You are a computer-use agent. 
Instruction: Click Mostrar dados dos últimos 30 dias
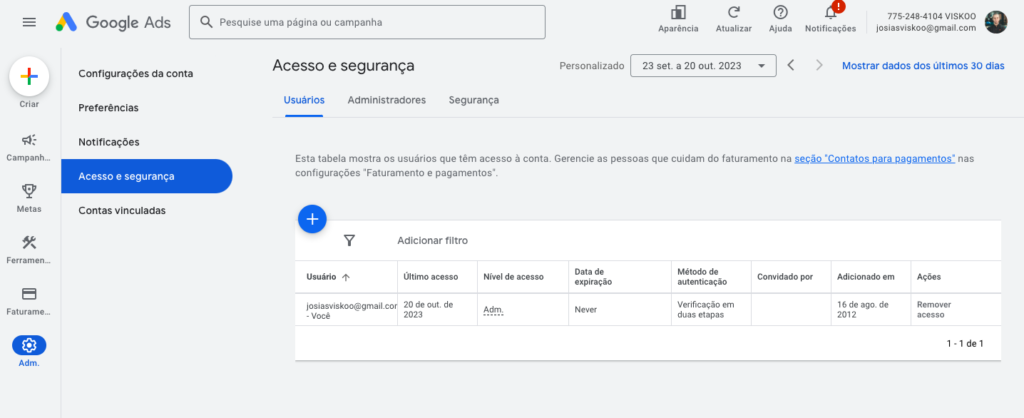[x=923, y=66]
